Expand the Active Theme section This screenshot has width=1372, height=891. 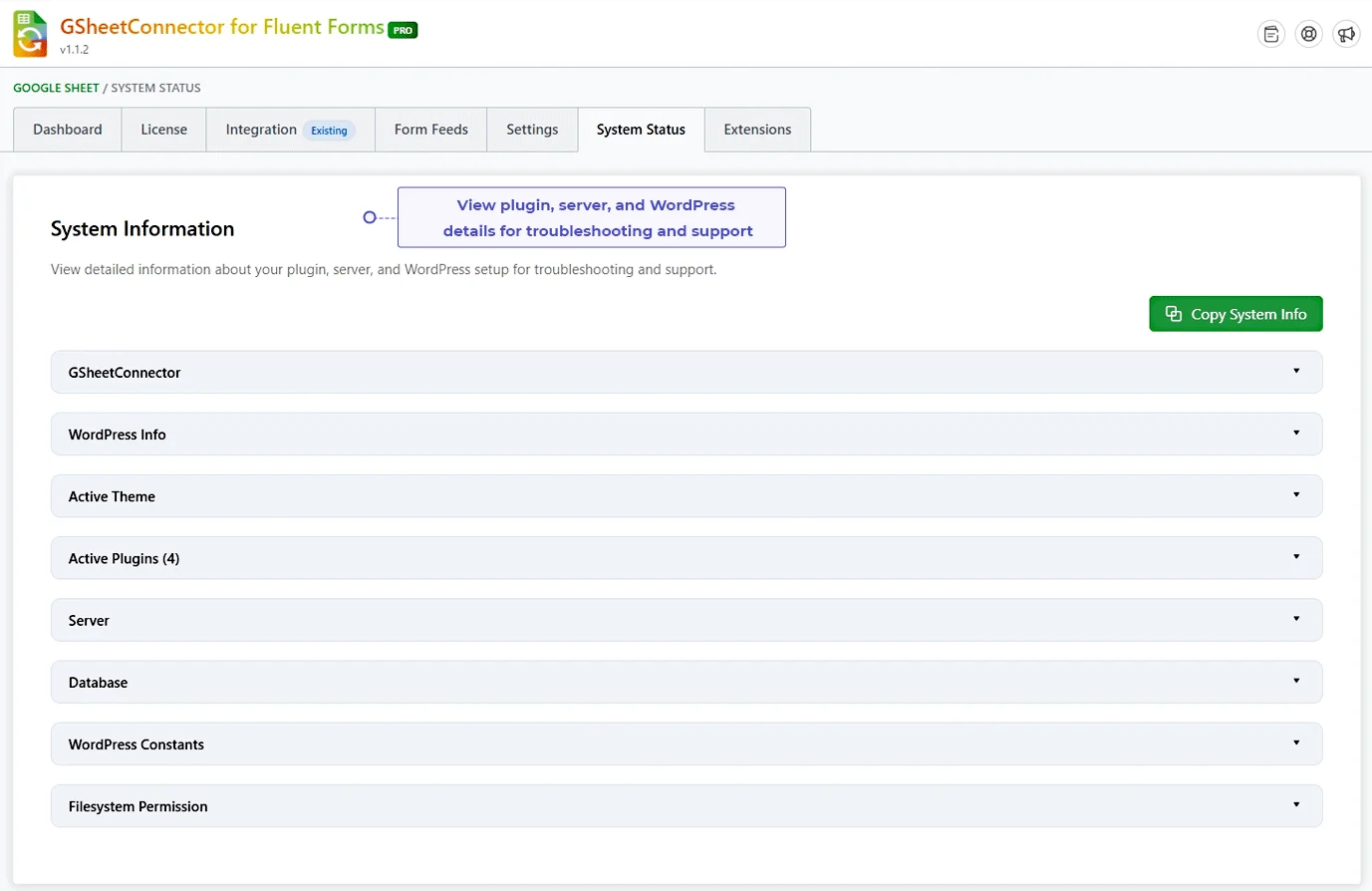(686, 495)
